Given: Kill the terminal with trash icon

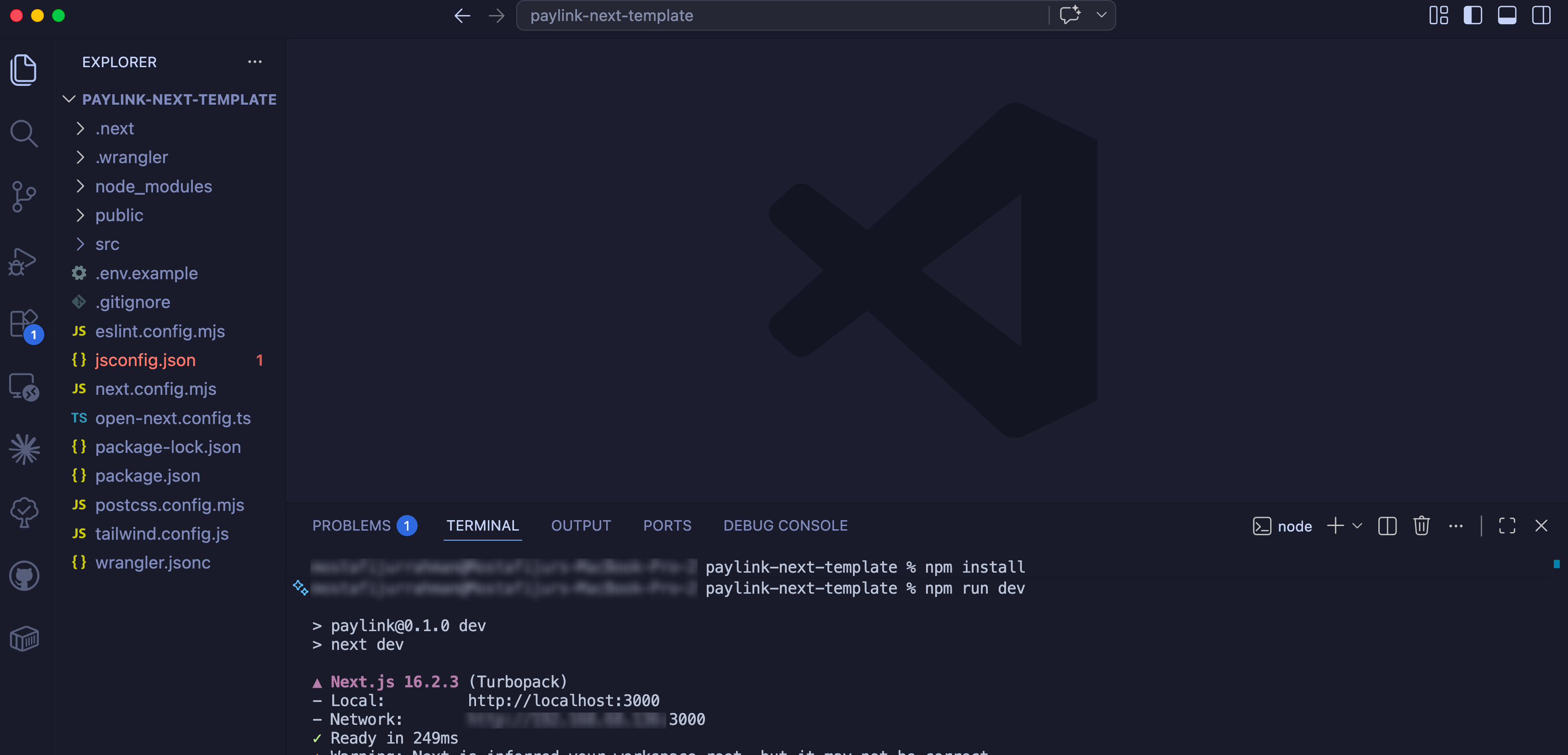Looking at the screenshot, I should coord(1421,526).
